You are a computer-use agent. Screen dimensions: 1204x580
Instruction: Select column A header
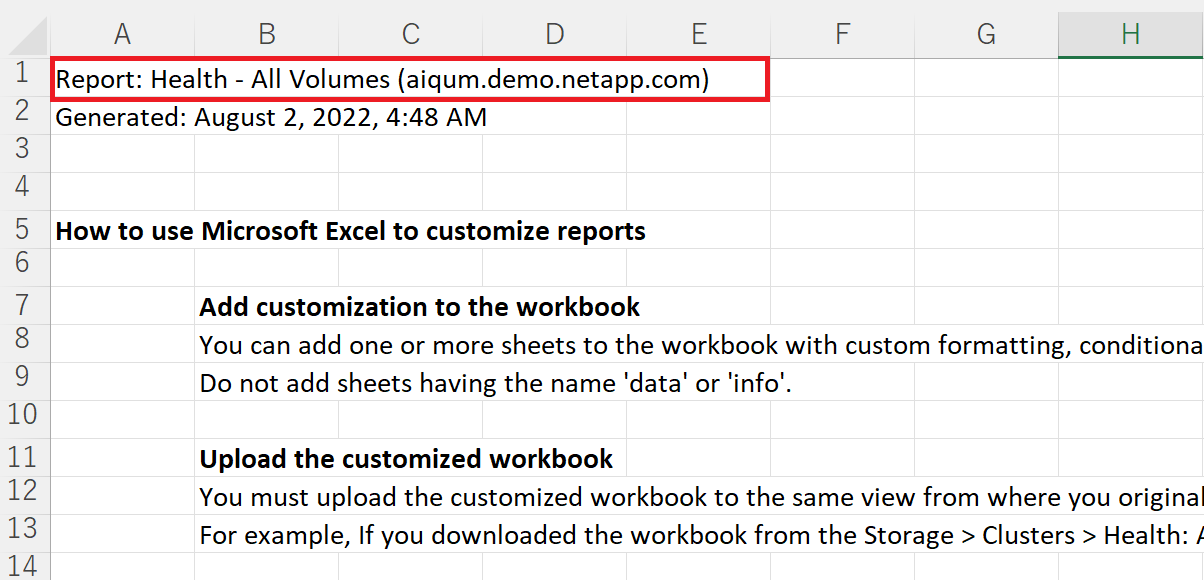click(x=122, y=34)
